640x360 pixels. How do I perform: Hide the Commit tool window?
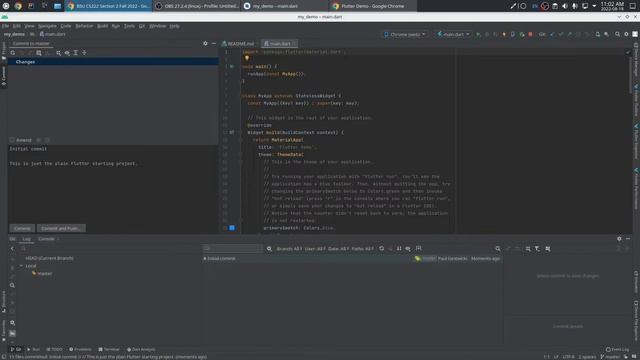click(214, 43)
